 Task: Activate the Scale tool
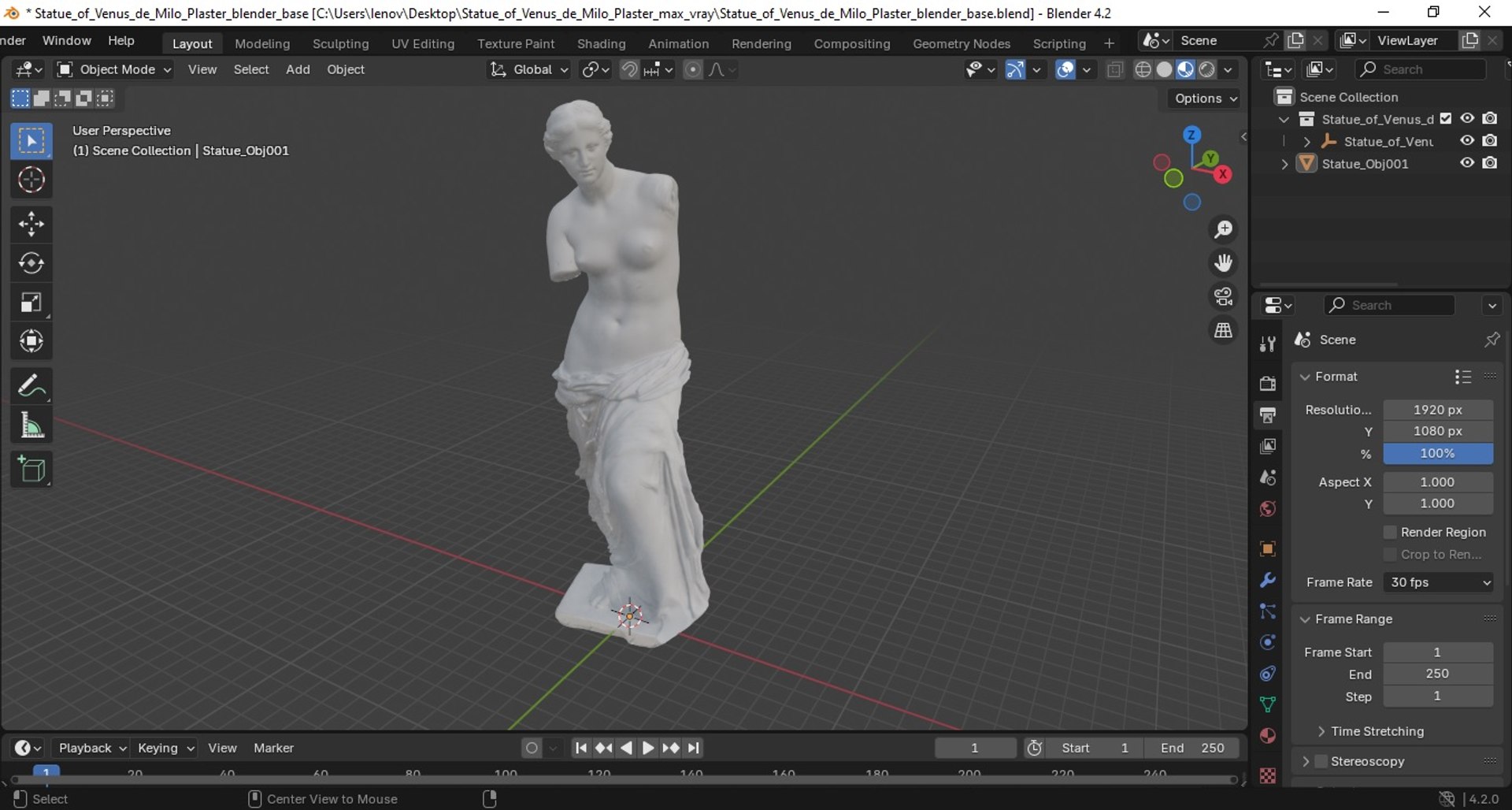(x=31, y=303)
